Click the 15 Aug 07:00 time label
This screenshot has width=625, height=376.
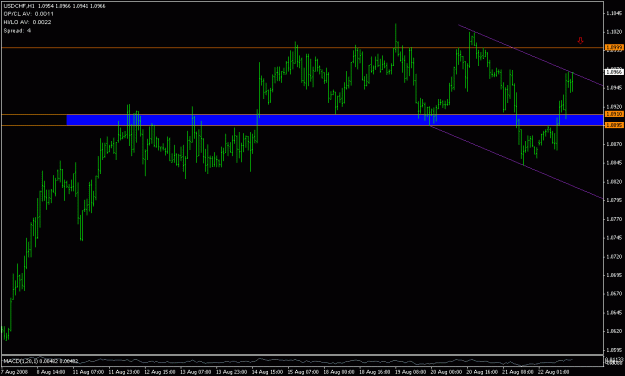303,372
